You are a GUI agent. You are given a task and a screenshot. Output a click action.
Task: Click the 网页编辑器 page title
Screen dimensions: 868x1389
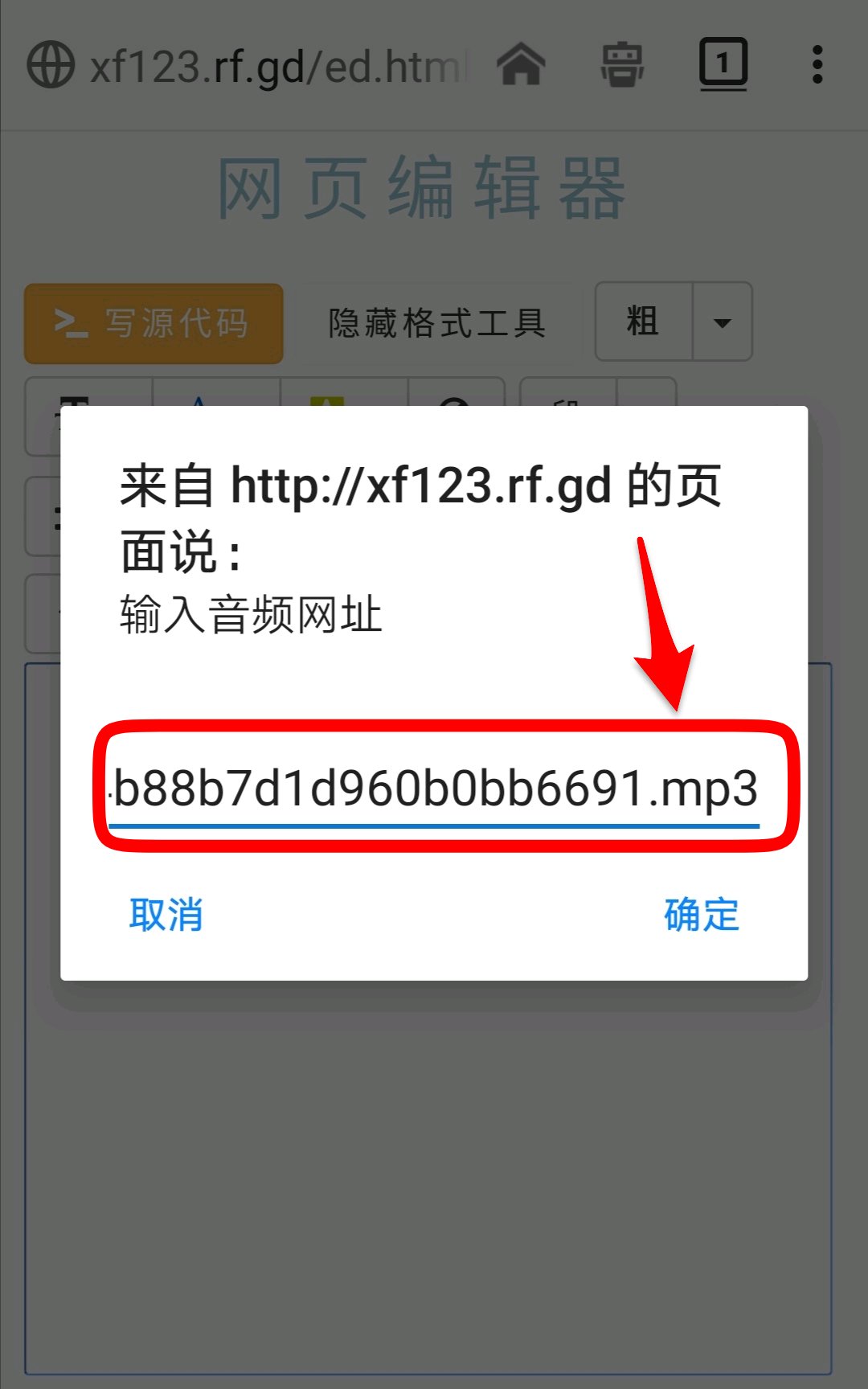[x=421, y=190]
